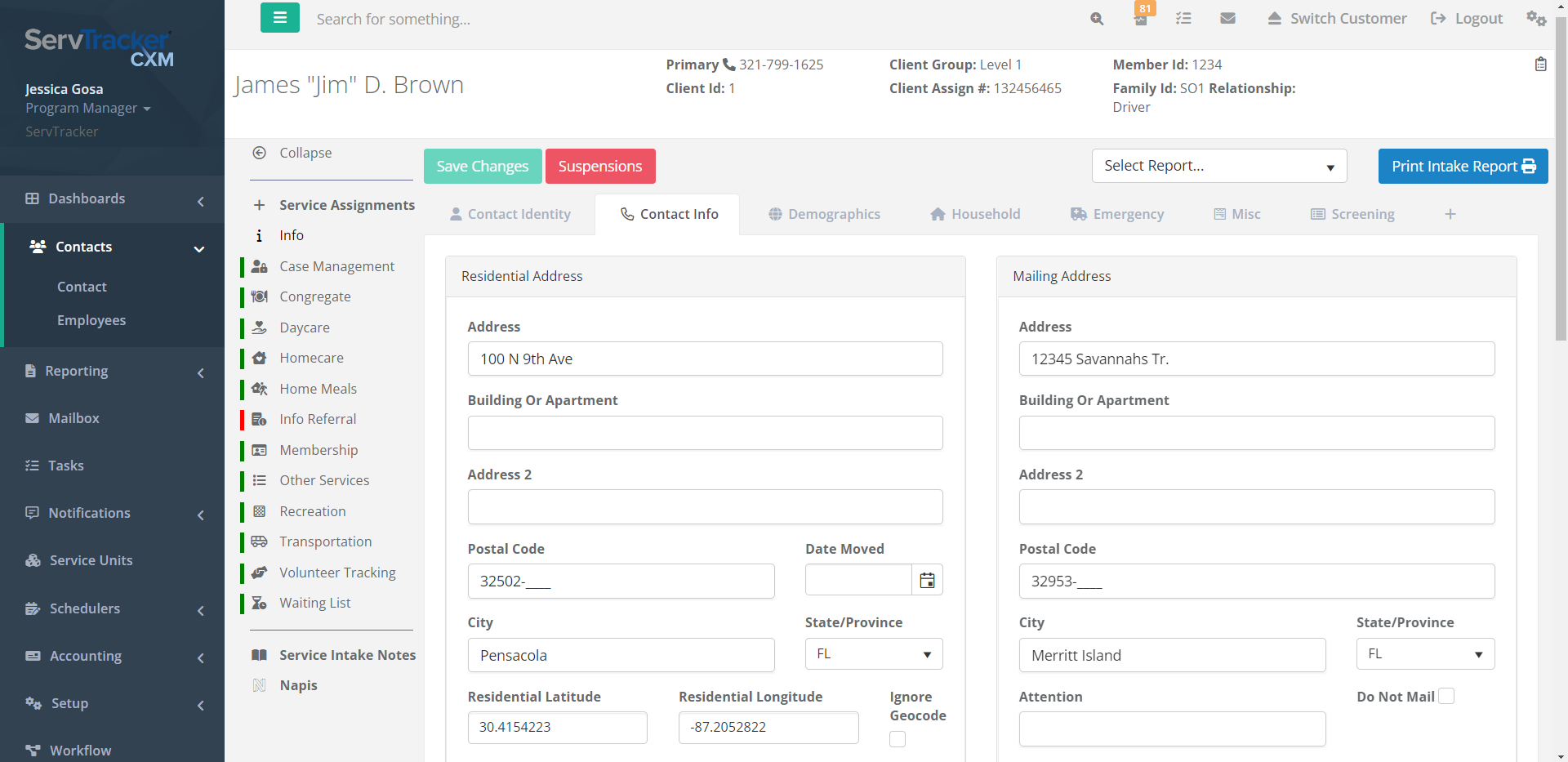The height and width of the screenshot is (762, 1568).
Task: Expand the Program Manager role dropdown
Action: click(147, 108)
